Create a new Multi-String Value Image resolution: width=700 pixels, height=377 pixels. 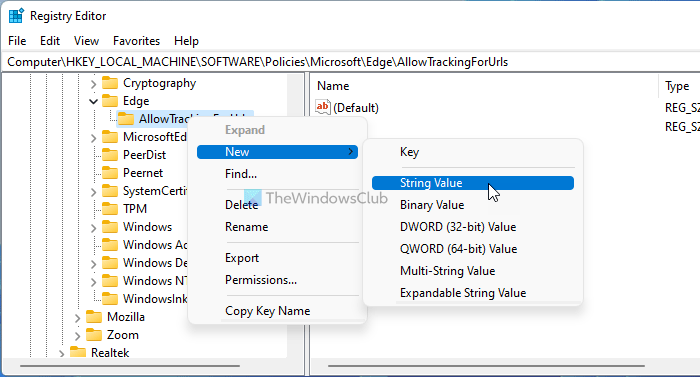point(473,271)
